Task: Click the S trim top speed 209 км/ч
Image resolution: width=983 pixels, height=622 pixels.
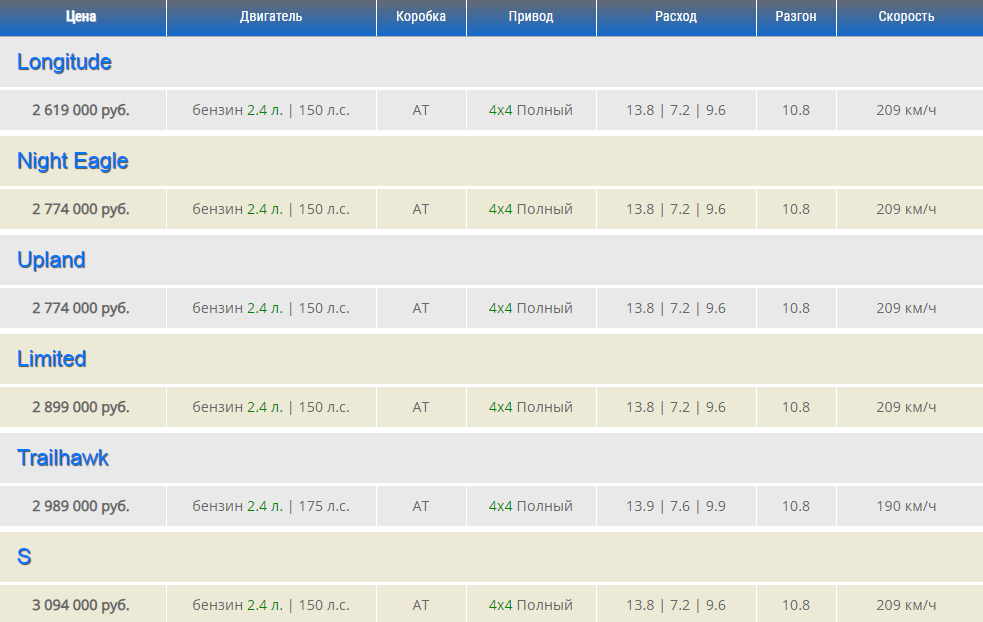Action: (x=907, y=606)
